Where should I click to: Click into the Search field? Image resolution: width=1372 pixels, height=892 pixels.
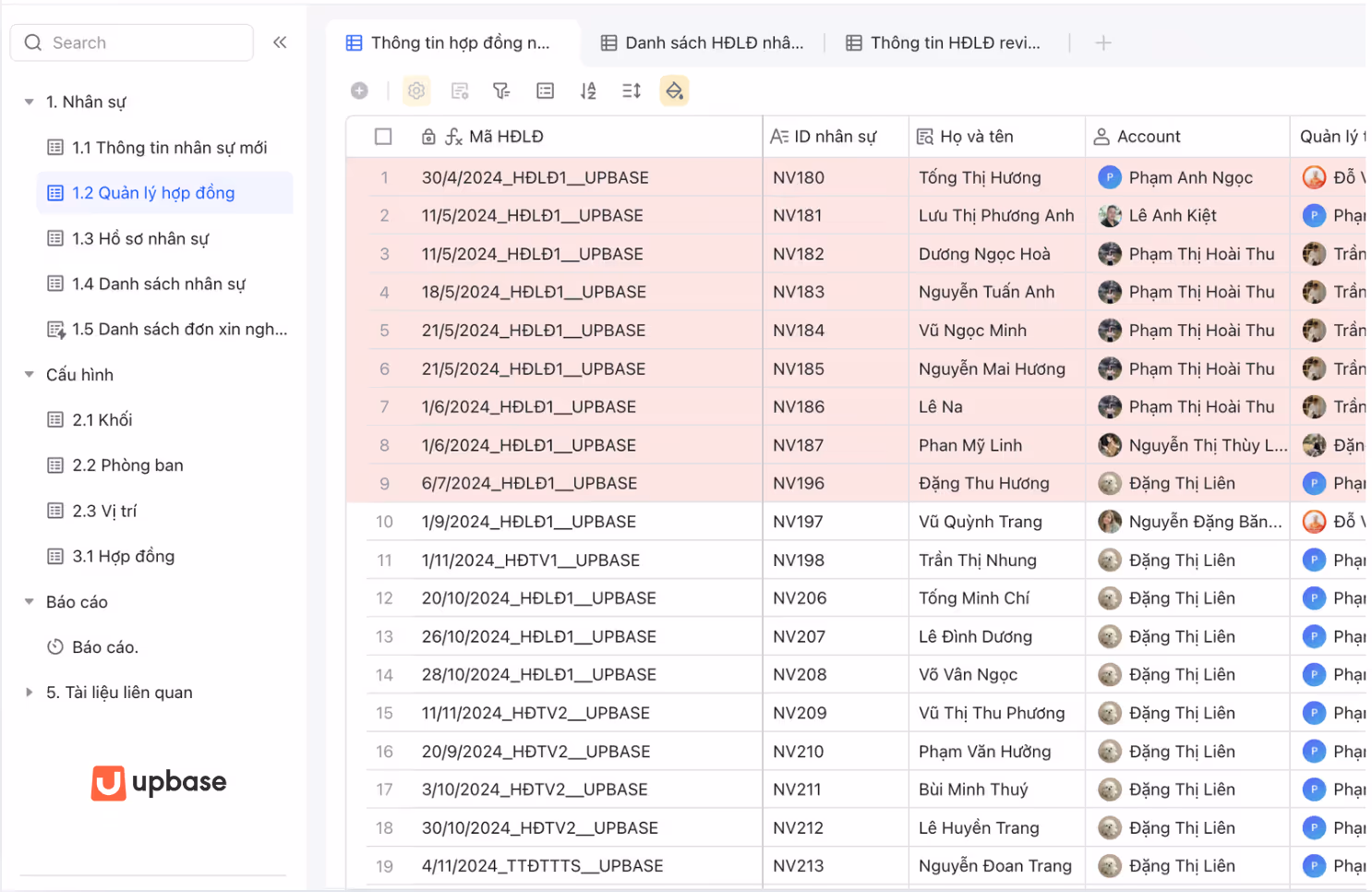click(x=132, y=42)
